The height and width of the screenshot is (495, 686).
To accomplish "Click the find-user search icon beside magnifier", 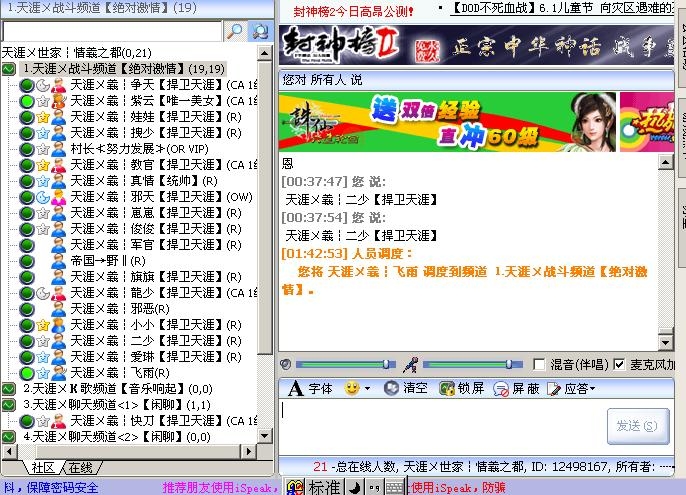I will [259, 31].
